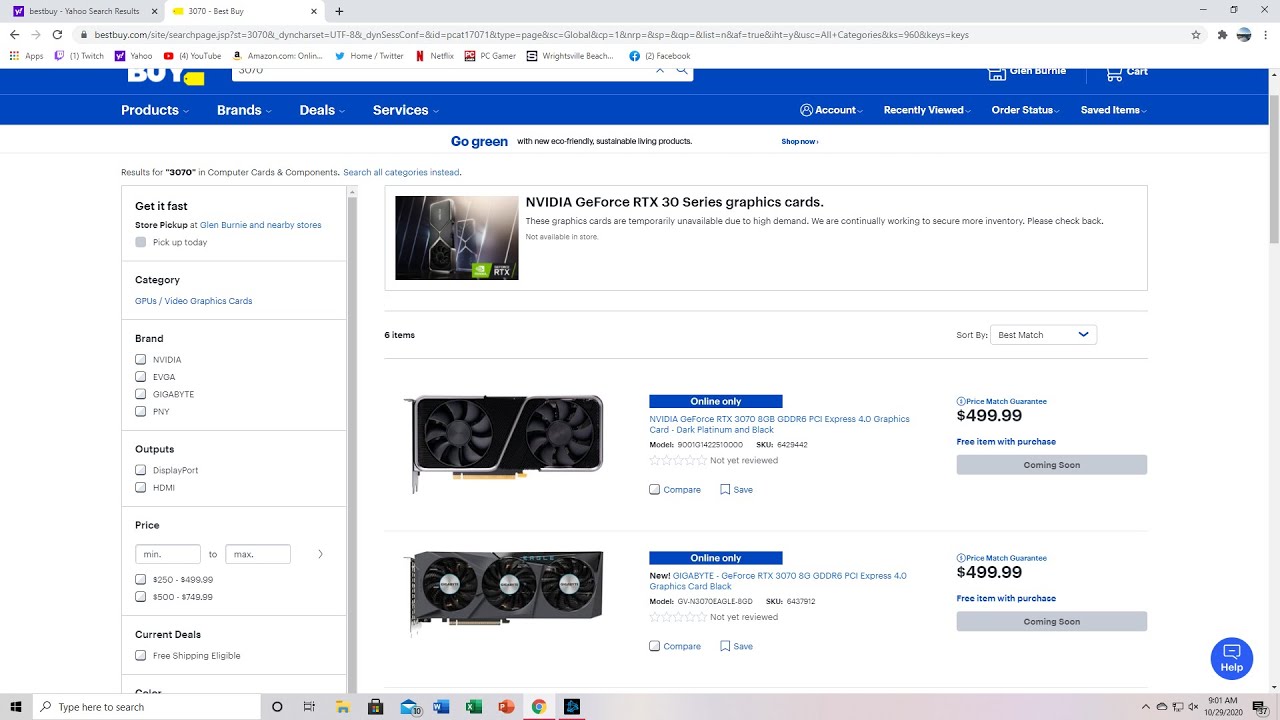The width and height of the screenshot is (1280, 720).
Task: Click the Search all categories instead link
Action: coord(401,172)
